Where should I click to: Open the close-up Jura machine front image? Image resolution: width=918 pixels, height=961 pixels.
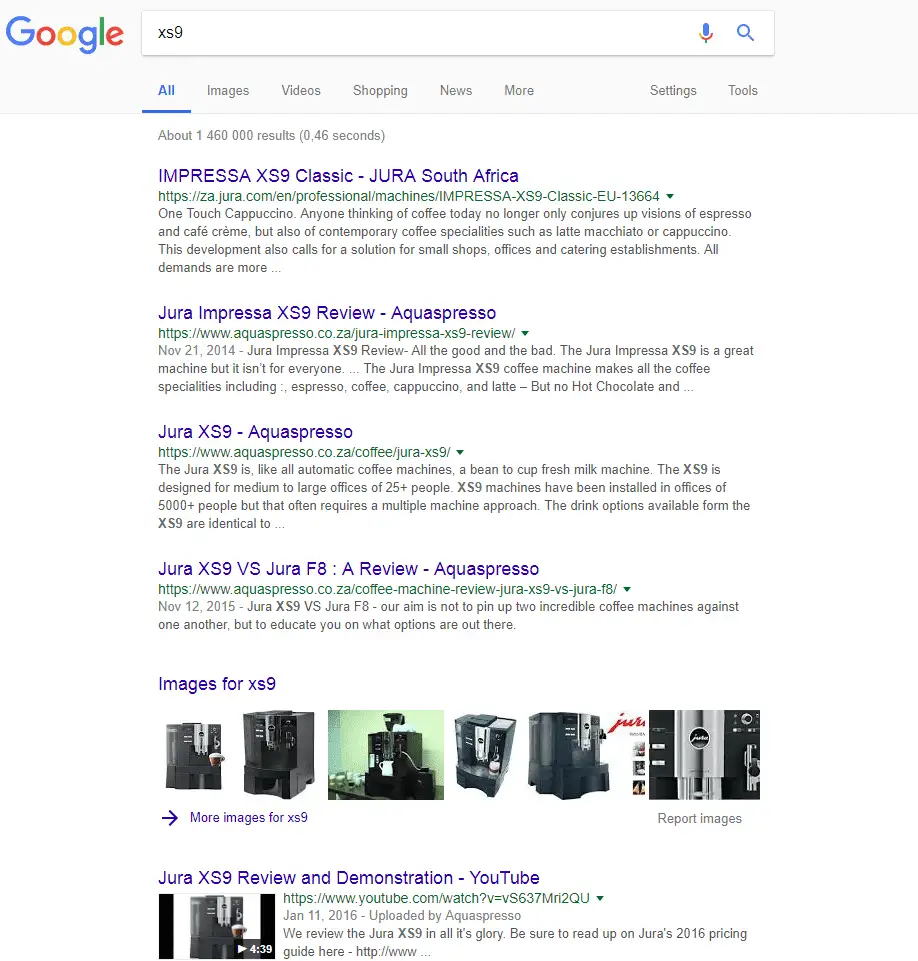pyautogui.click(x=705, y=755)
